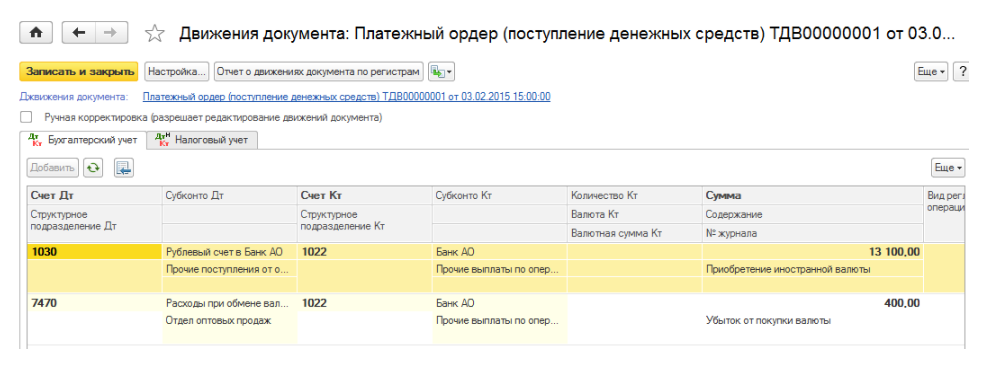Select cell Убыток от покупки валюты
Screen dimensions: 1004x370
tap(812, 321)
